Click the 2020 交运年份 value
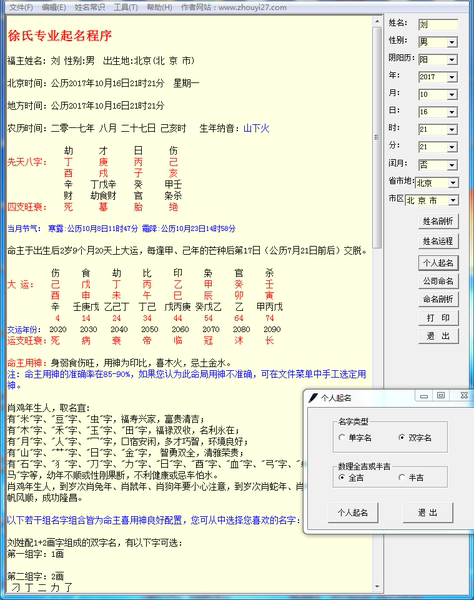This screenshot has width=474, height=600. click(58, 329)
